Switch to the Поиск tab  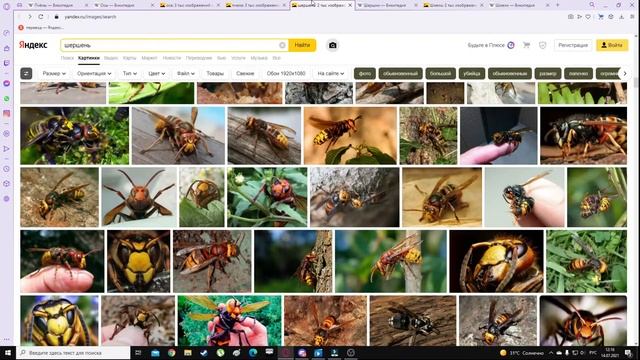coord(67,58)
